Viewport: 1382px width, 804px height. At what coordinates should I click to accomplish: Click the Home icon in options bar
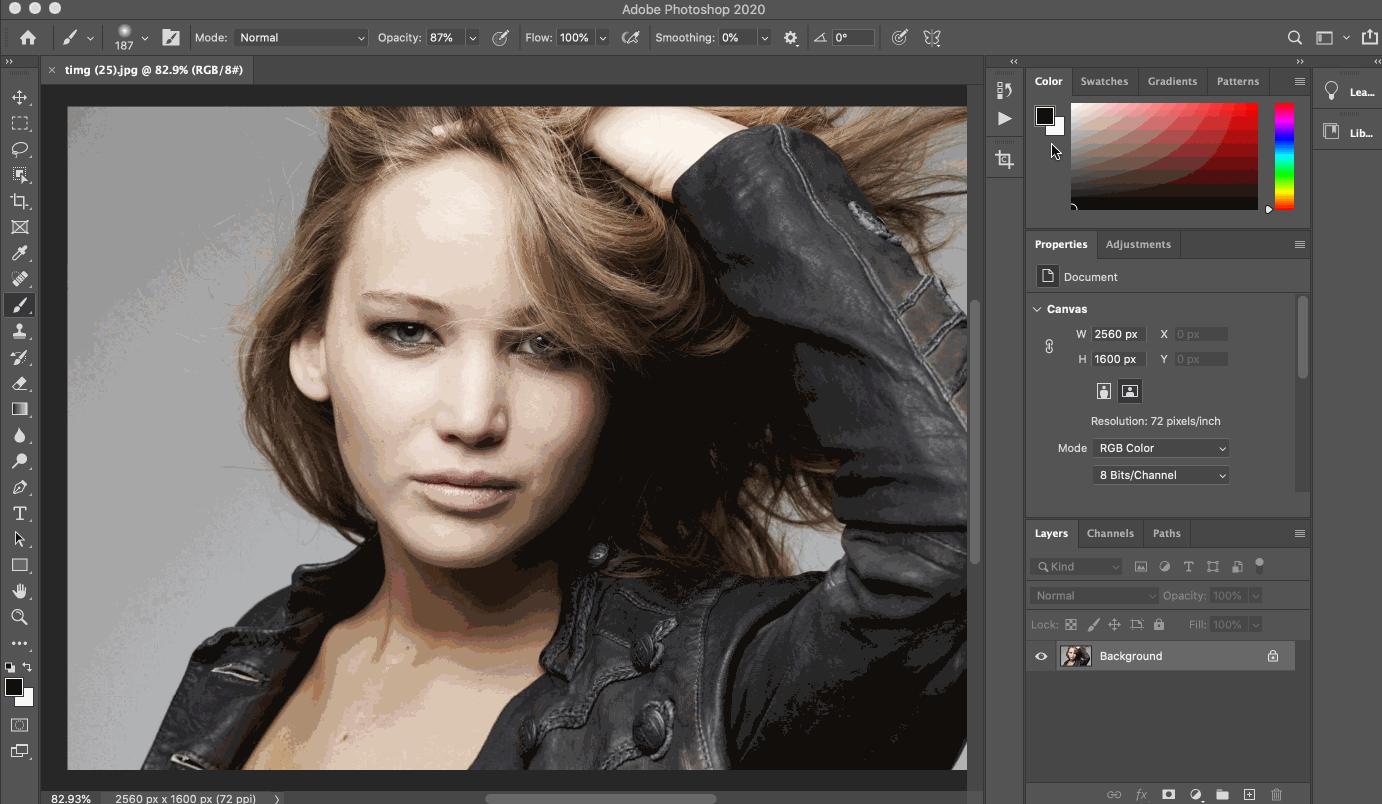click(x=28, y=38)
